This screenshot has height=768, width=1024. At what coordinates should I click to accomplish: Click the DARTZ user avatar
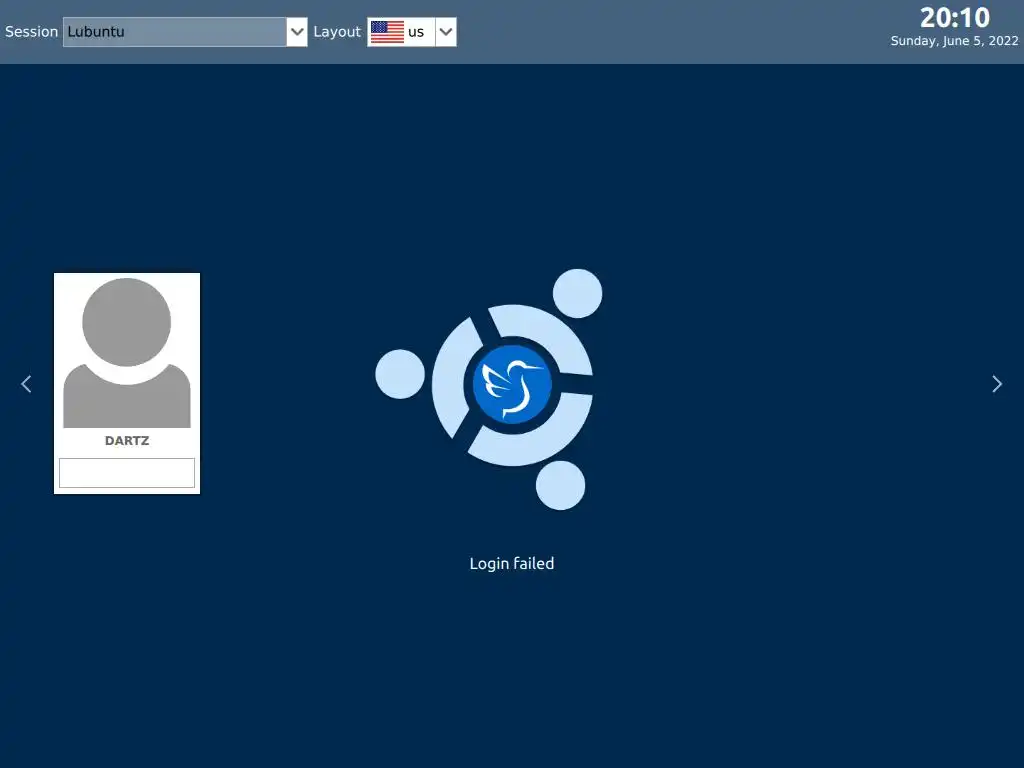tap(127, 353)
